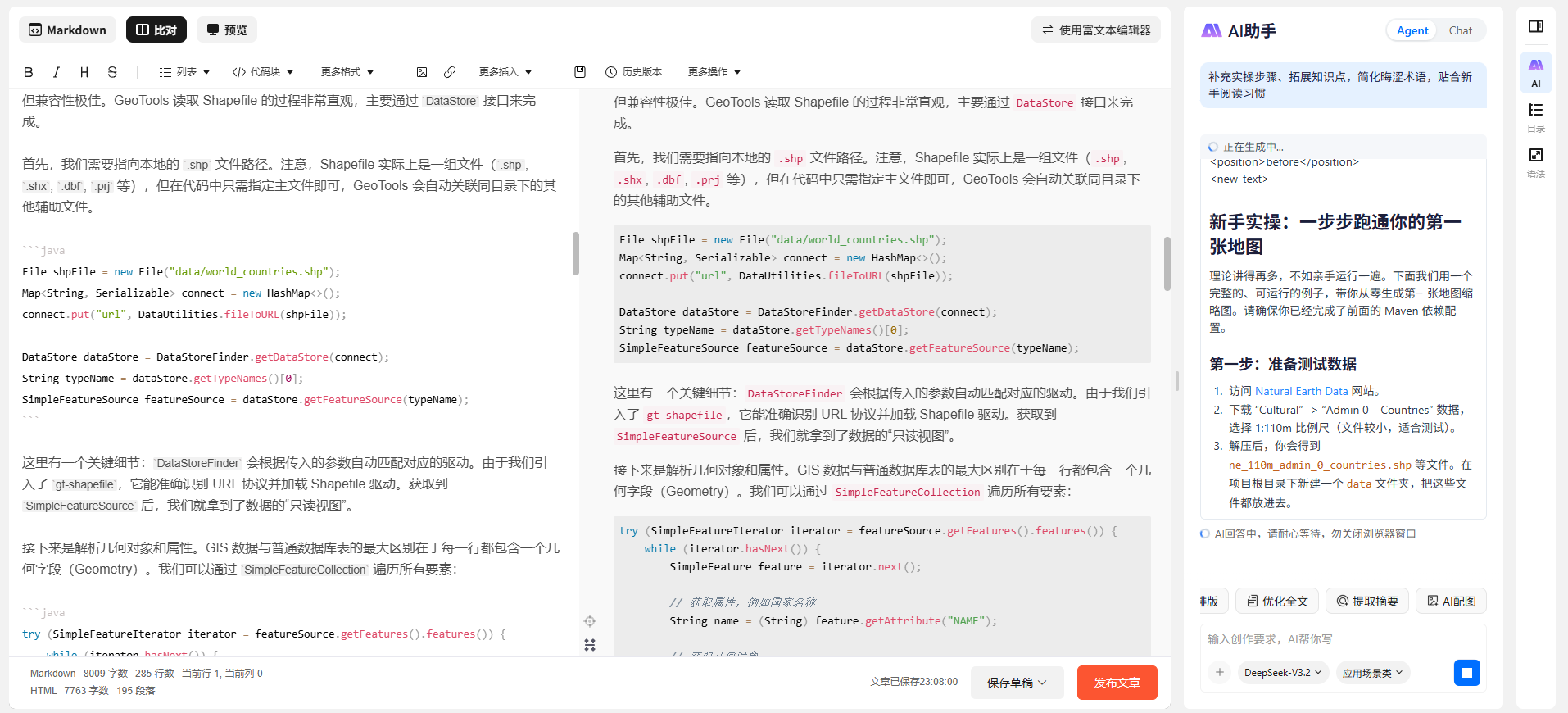Click the AI助手 logo icon

click(x=1212, y=30)
